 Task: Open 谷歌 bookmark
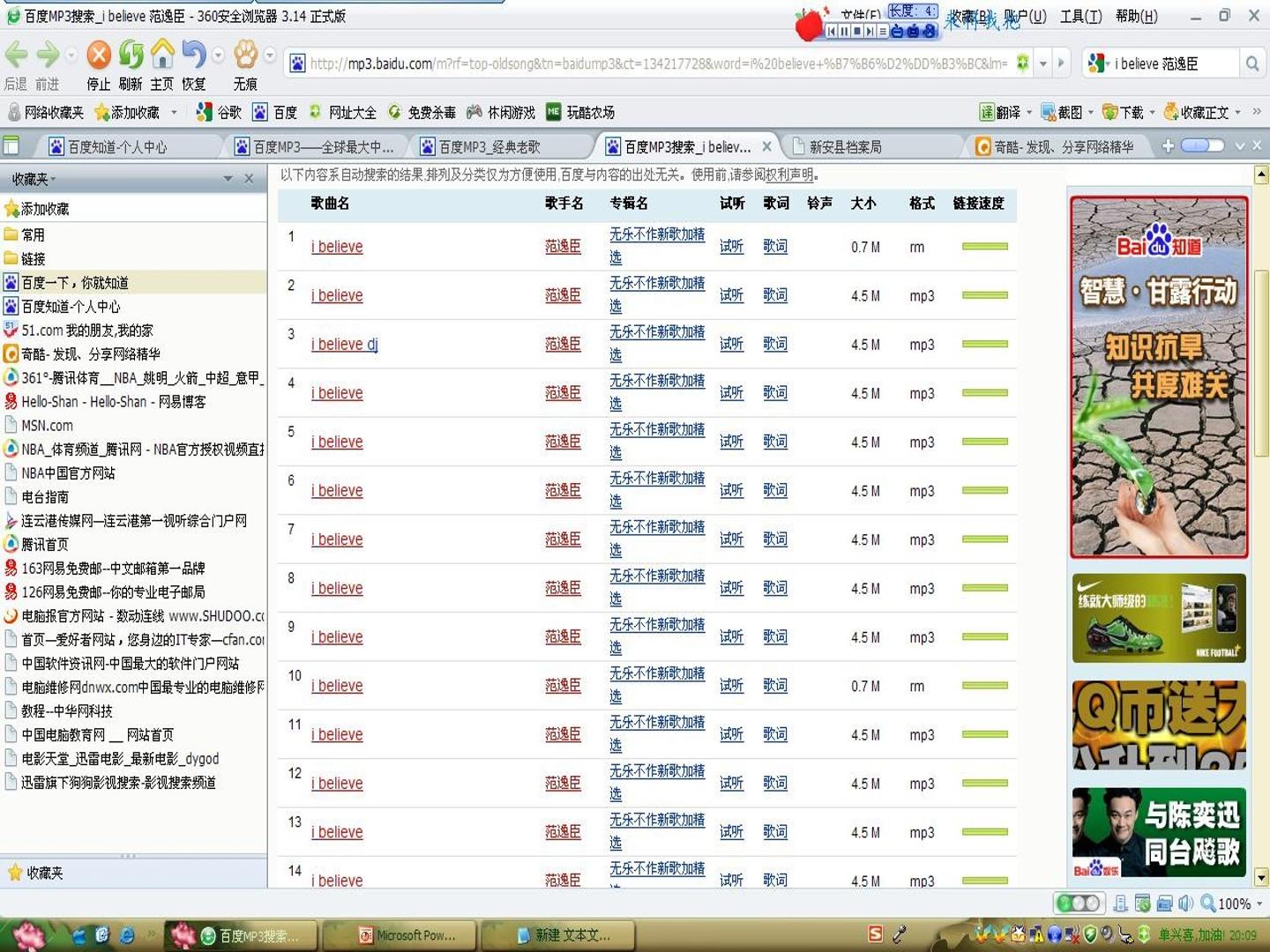coord(219,112)
